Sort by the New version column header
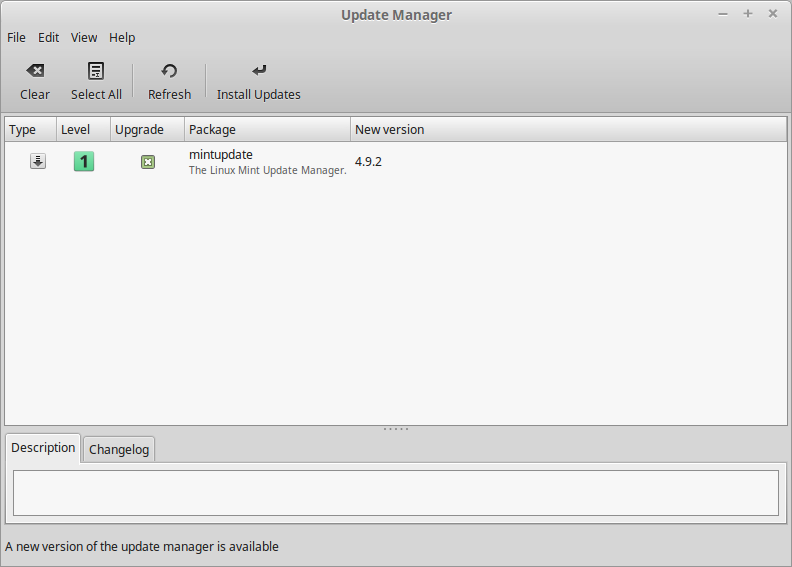 tap(568, 130)
